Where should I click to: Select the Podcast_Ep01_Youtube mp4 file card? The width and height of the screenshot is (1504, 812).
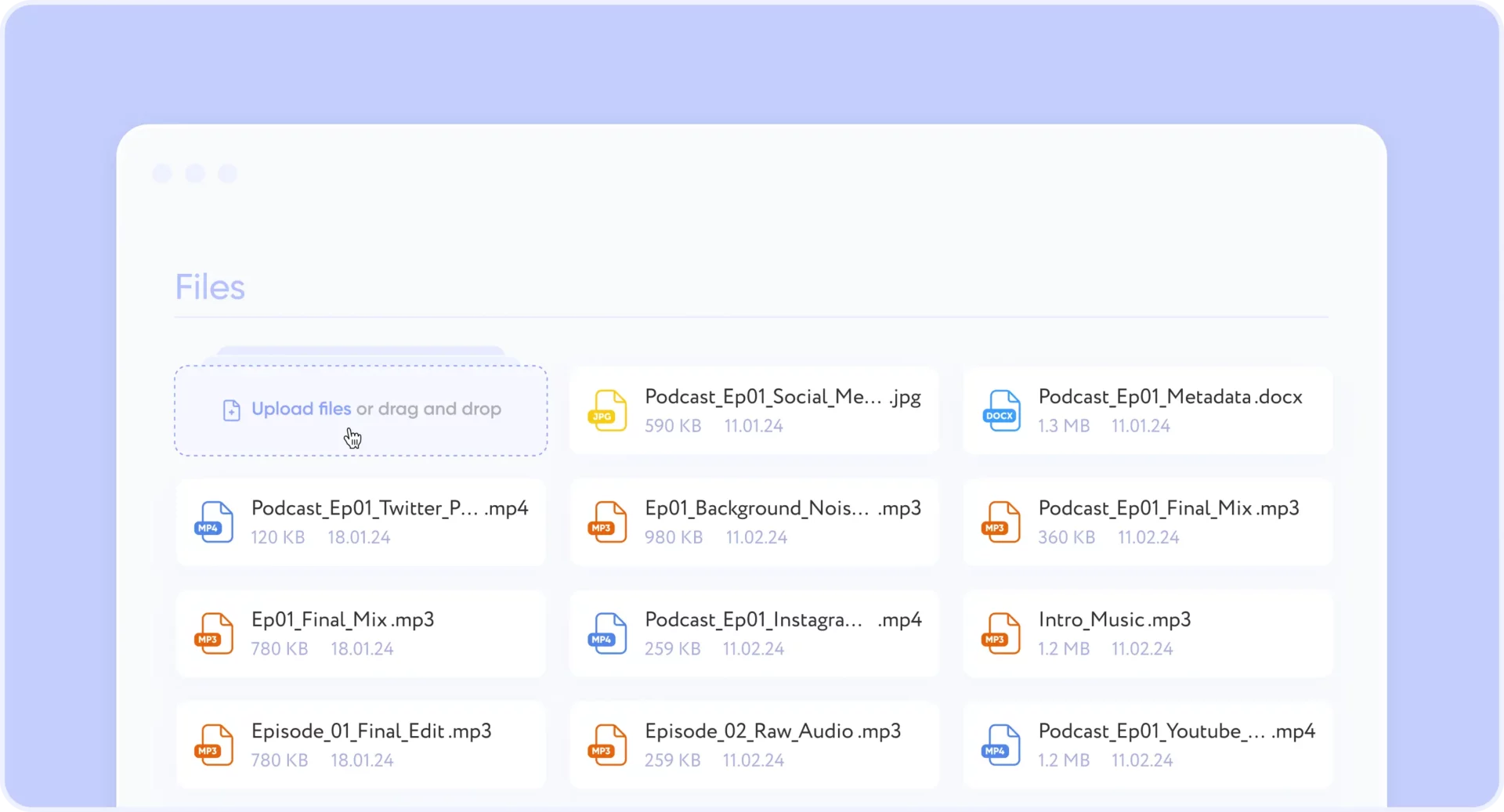1146,745
